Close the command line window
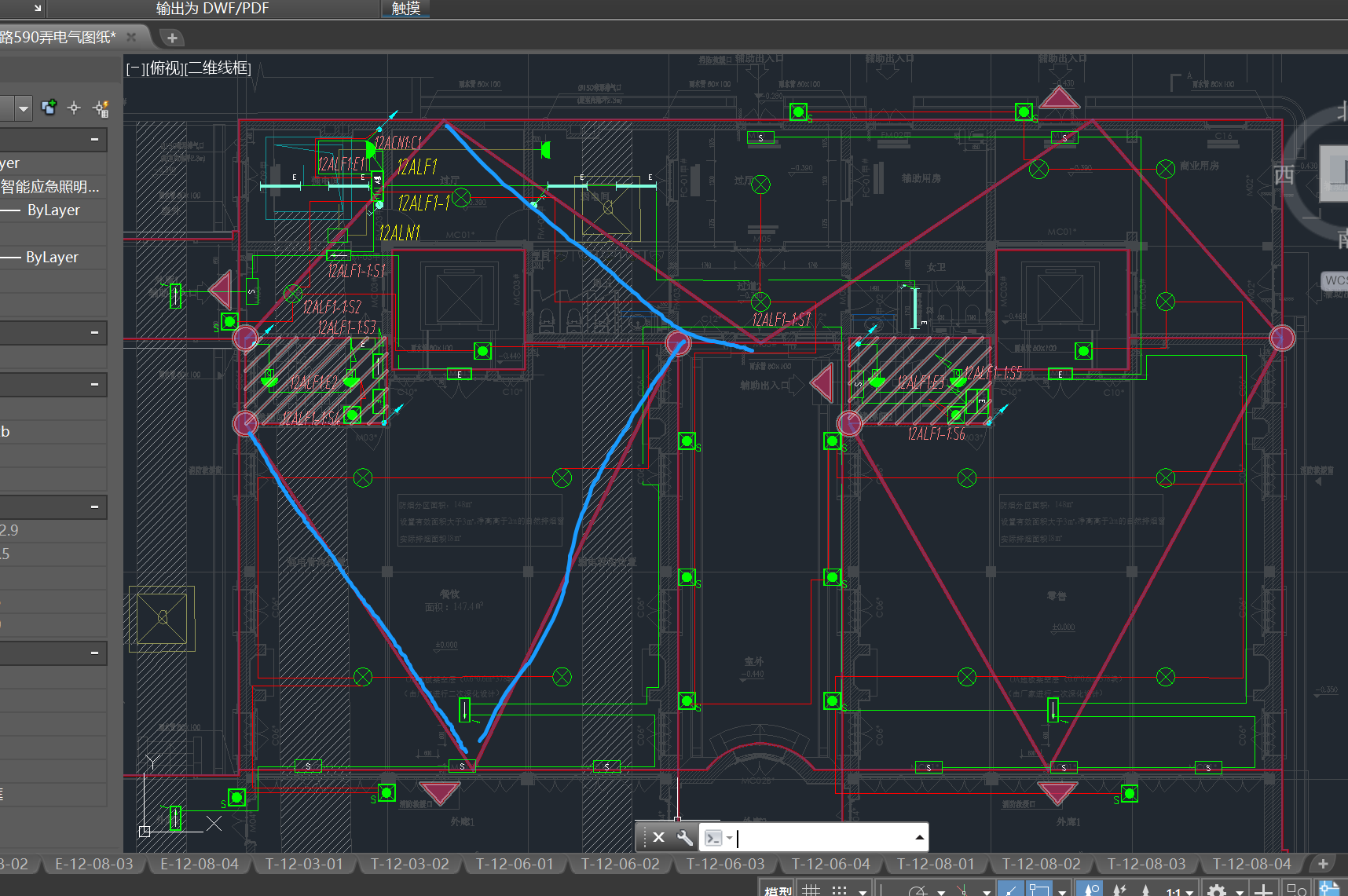 pyautogui.click(x=658, y=837)
